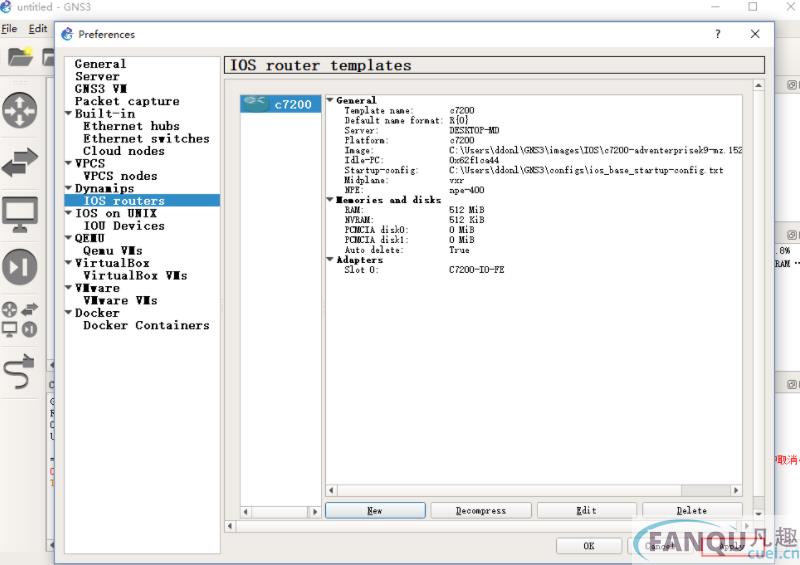The width and height of the screenshot is (800, 565).
Task: Select Ethernet hubs page
Action: coord(131,126)
